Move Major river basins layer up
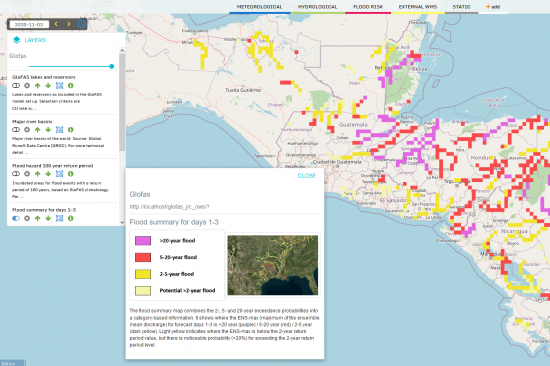Viewport: 550px width, 366px height. 38,130
